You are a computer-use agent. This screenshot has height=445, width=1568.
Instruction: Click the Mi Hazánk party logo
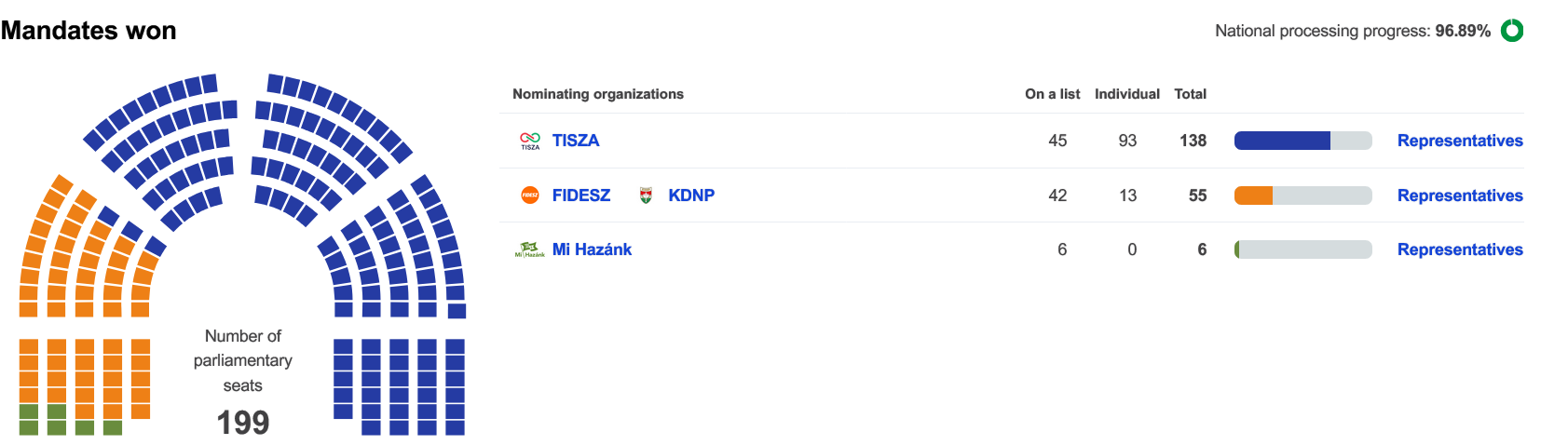coord(530,249)
